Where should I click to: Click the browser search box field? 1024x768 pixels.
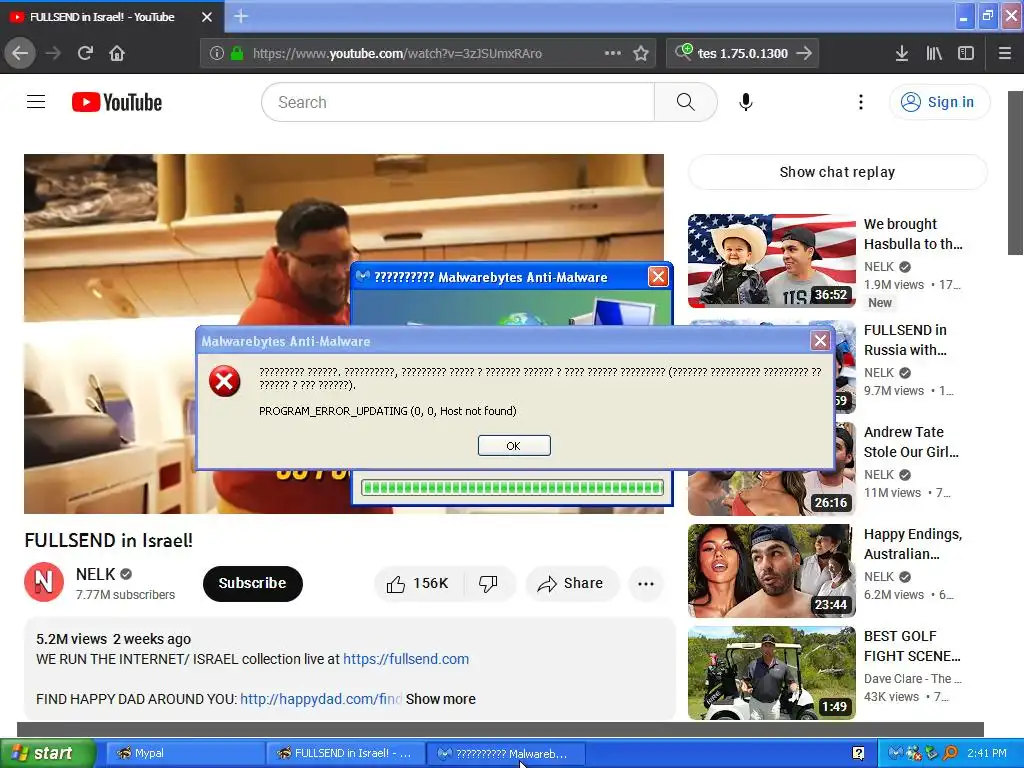click(743, 54)
